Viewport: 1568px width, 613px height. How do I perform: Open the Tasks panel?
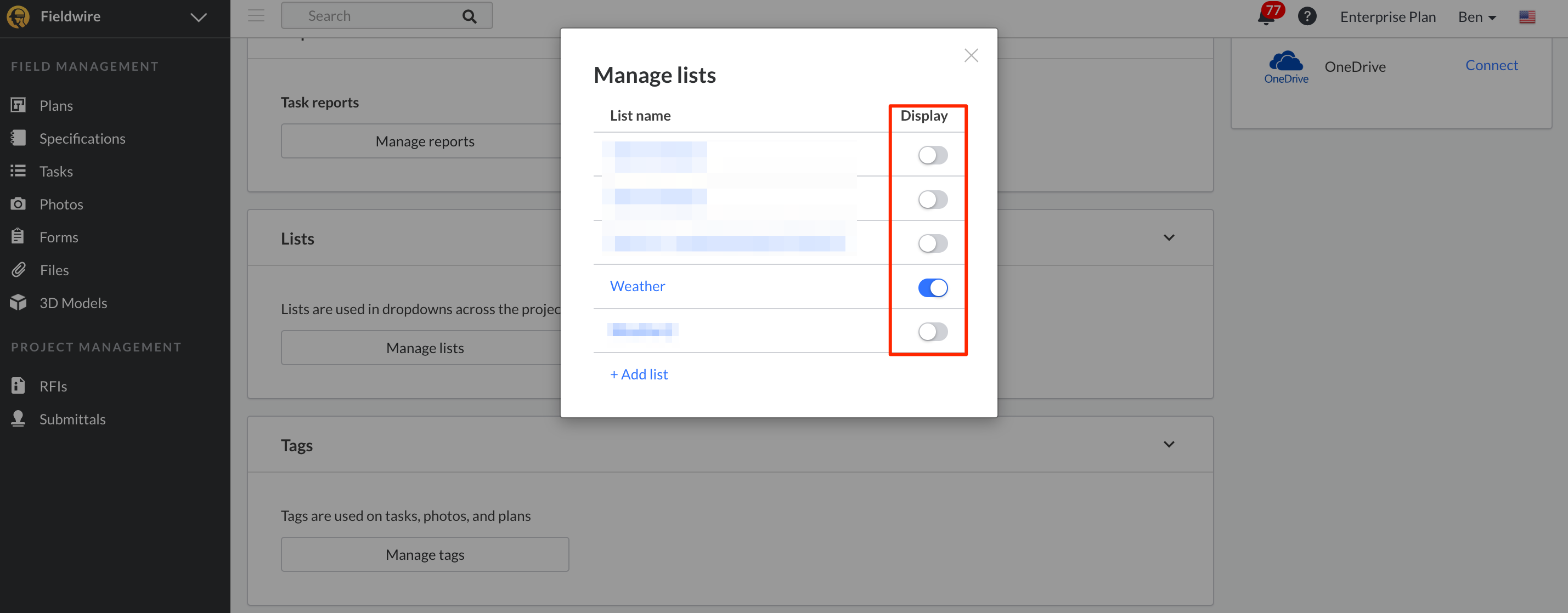56,171
